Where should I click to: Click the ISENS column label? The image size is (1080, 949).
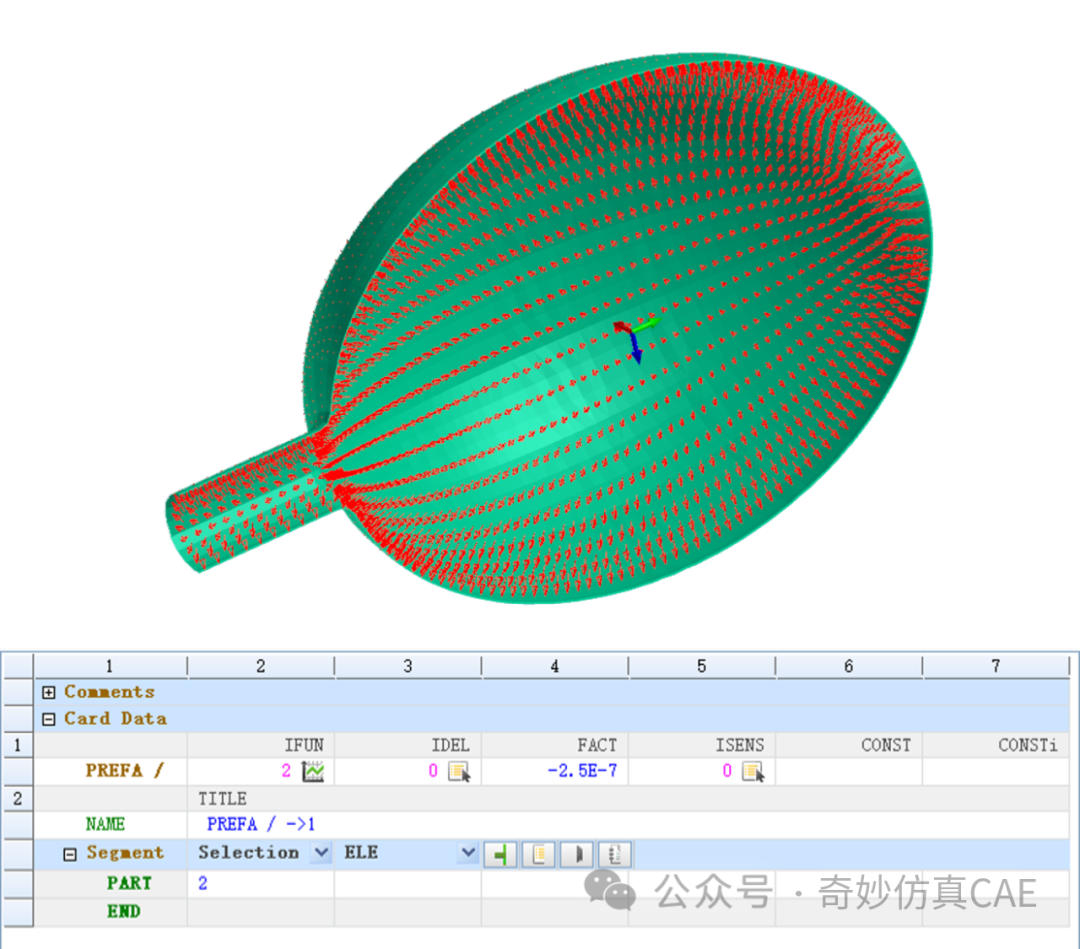(740, 745)
